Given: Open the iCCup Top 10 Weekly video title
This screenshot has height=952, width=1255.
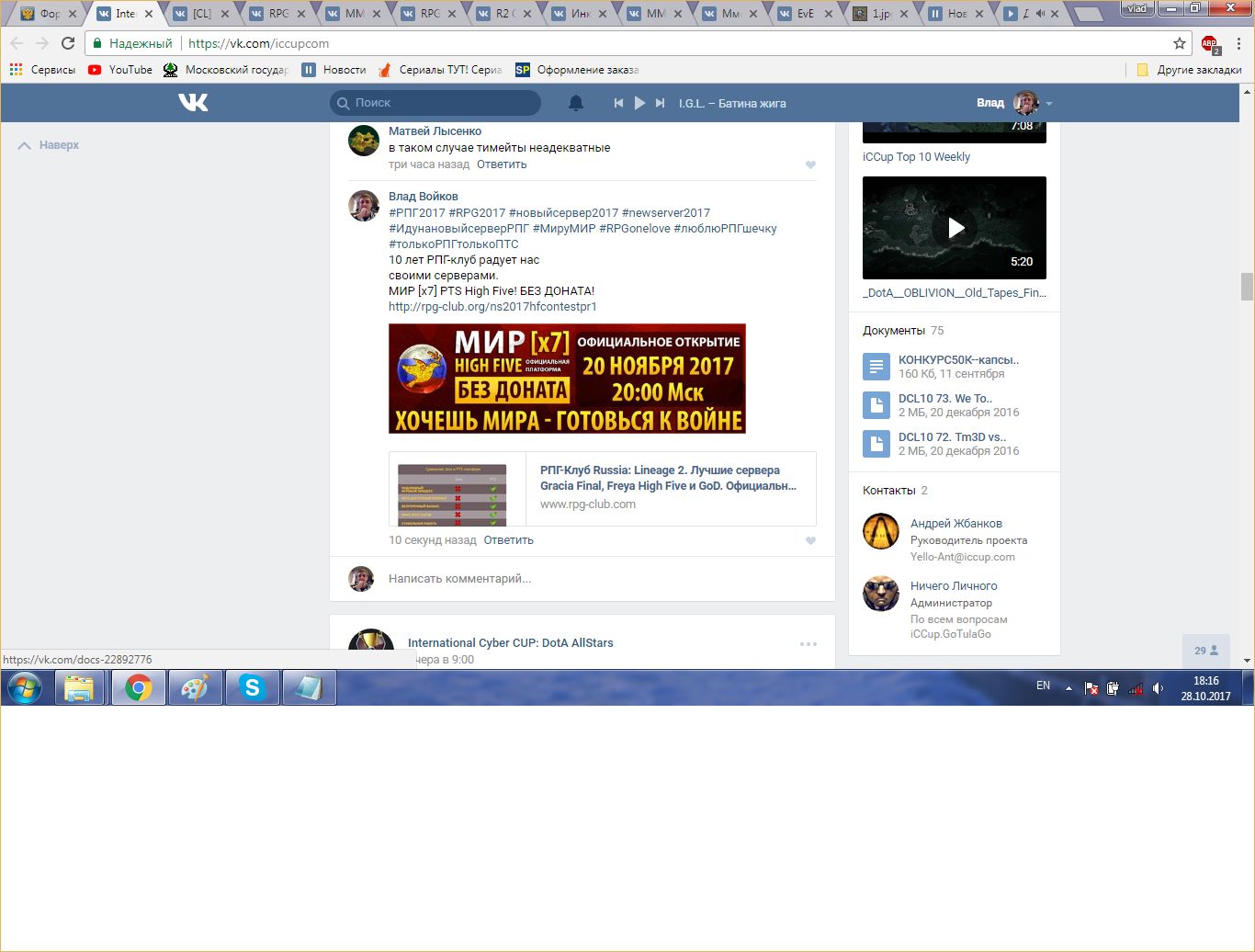Looking at the screenshot, I should pos(916,157).
